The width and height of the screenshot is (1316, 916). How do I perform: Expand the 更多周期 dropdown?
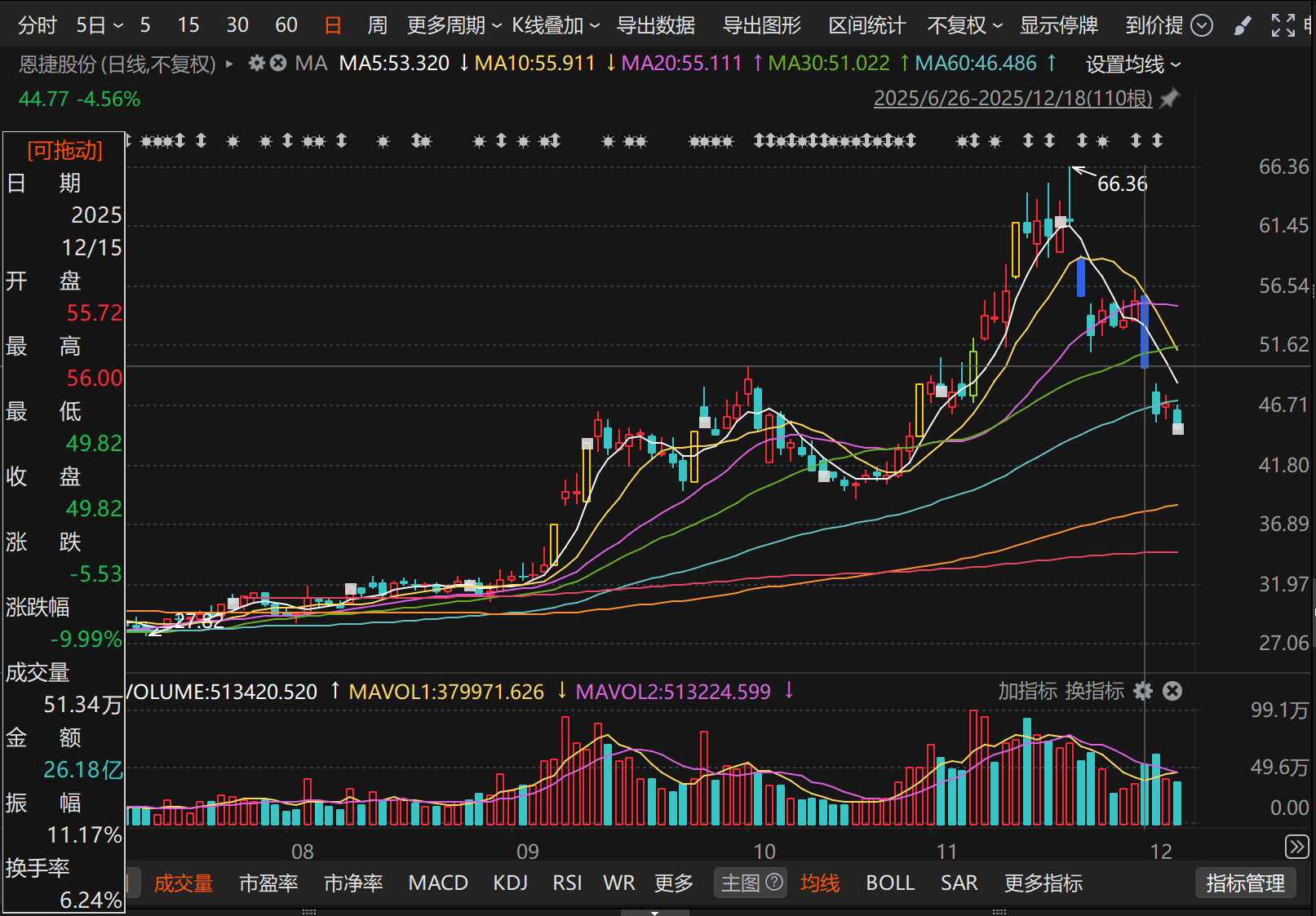click(x=454, y=25)
